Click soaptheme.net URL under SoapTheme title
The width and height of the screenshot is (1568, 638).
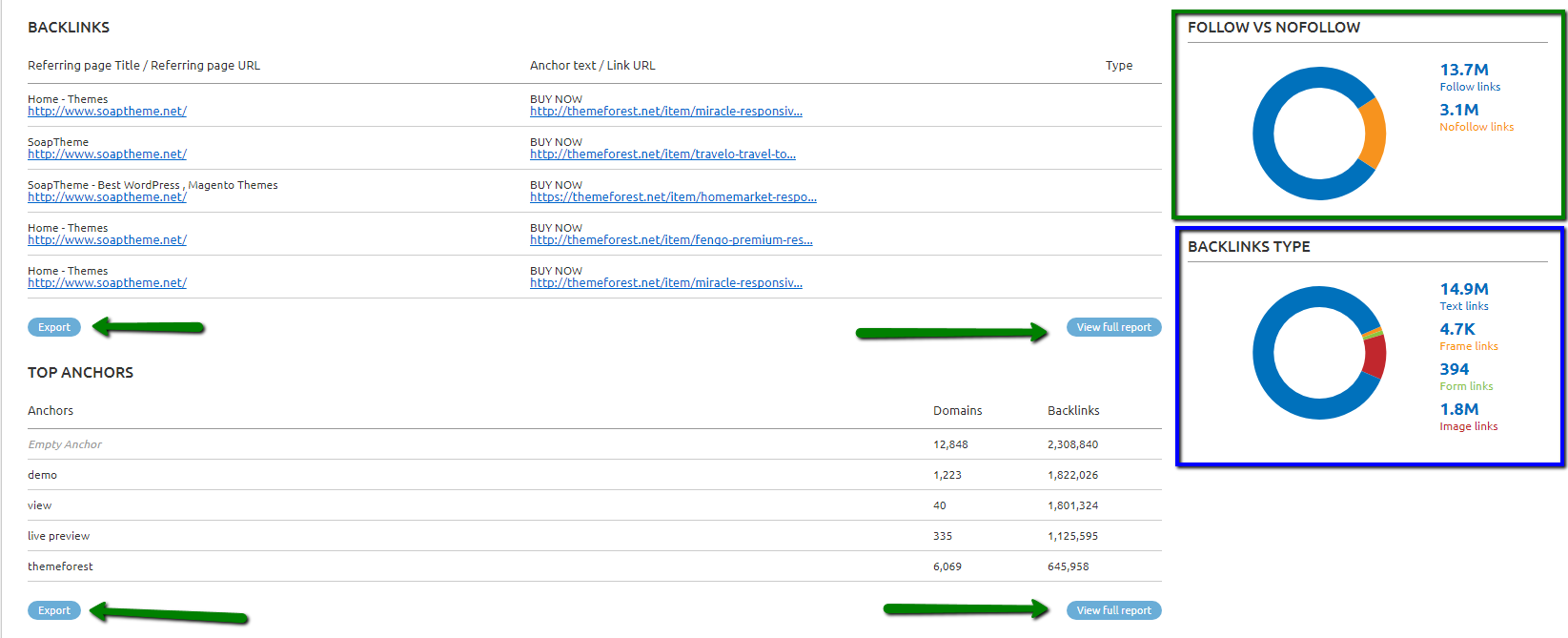[x=107, y=154]
